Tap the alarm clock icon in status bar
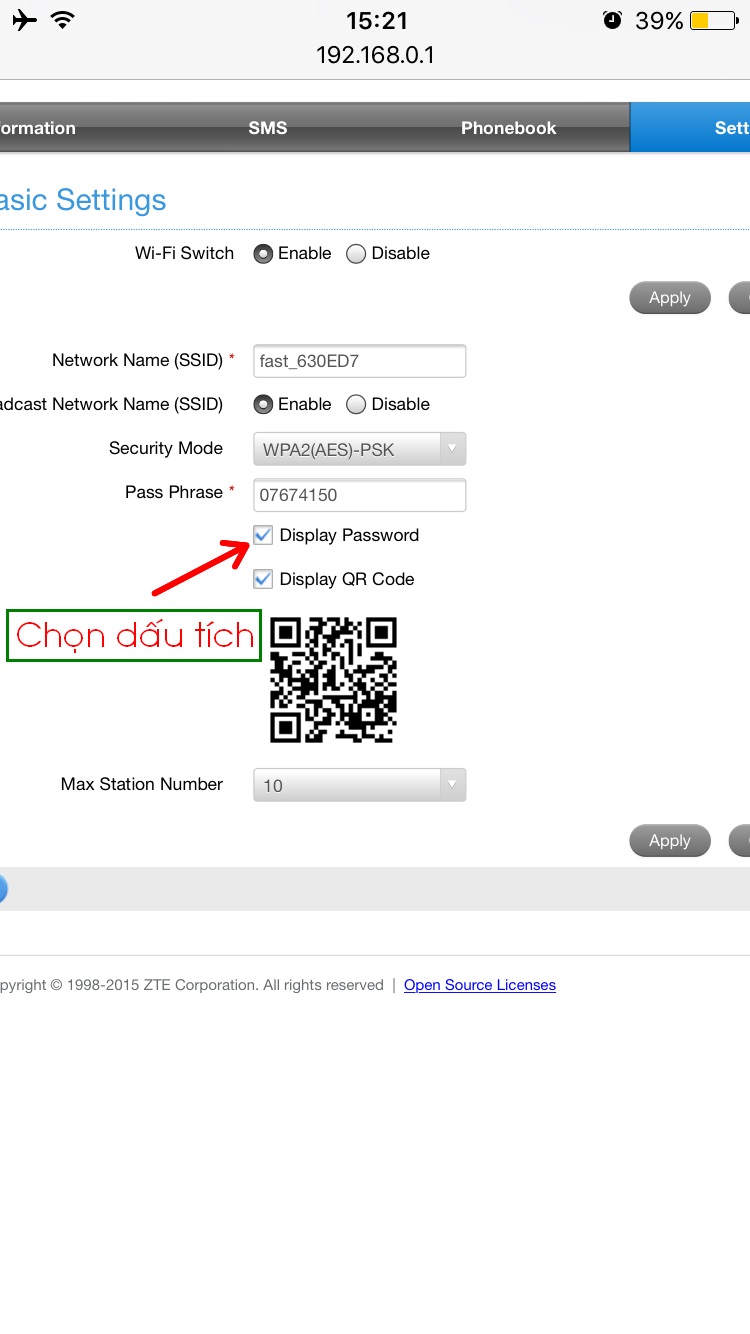Image resolution: width=750 pixels, height=1334 pixels. pyautogui.click(x=613, y=20)
